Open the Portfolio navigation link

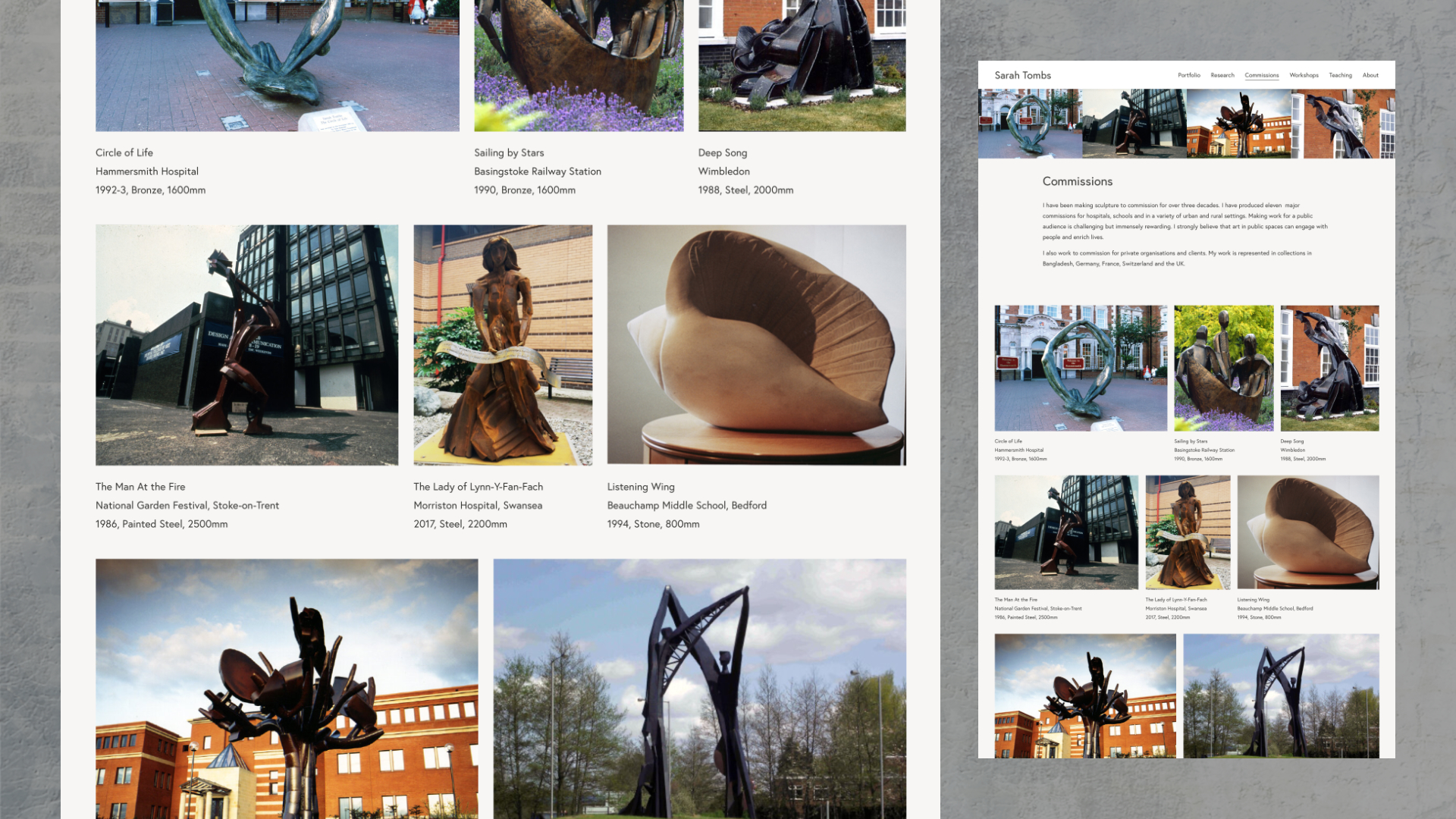tap(1189, 75)
